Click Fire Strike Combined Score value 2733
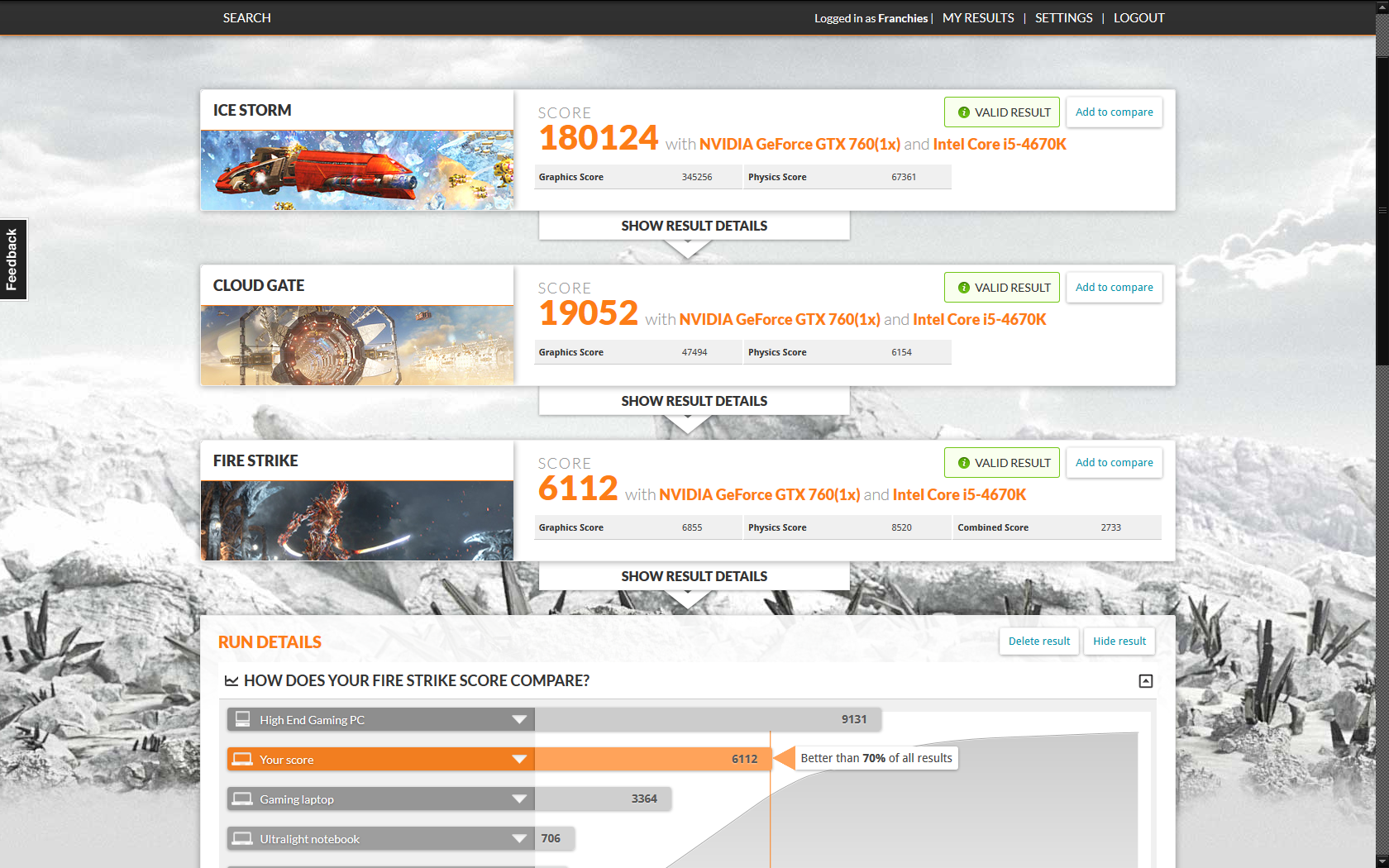This screenshot has height=868, width=1389. 1111,527
